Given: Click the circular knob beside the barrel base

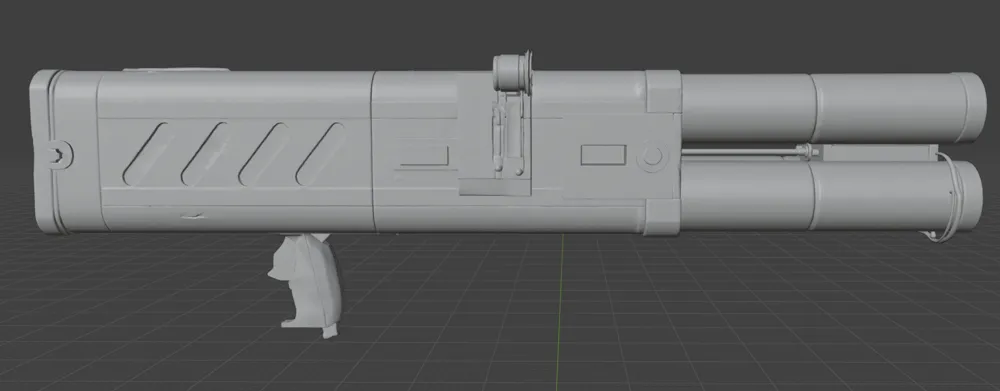Looking at the screenshot, I should [x=652, y=157].
